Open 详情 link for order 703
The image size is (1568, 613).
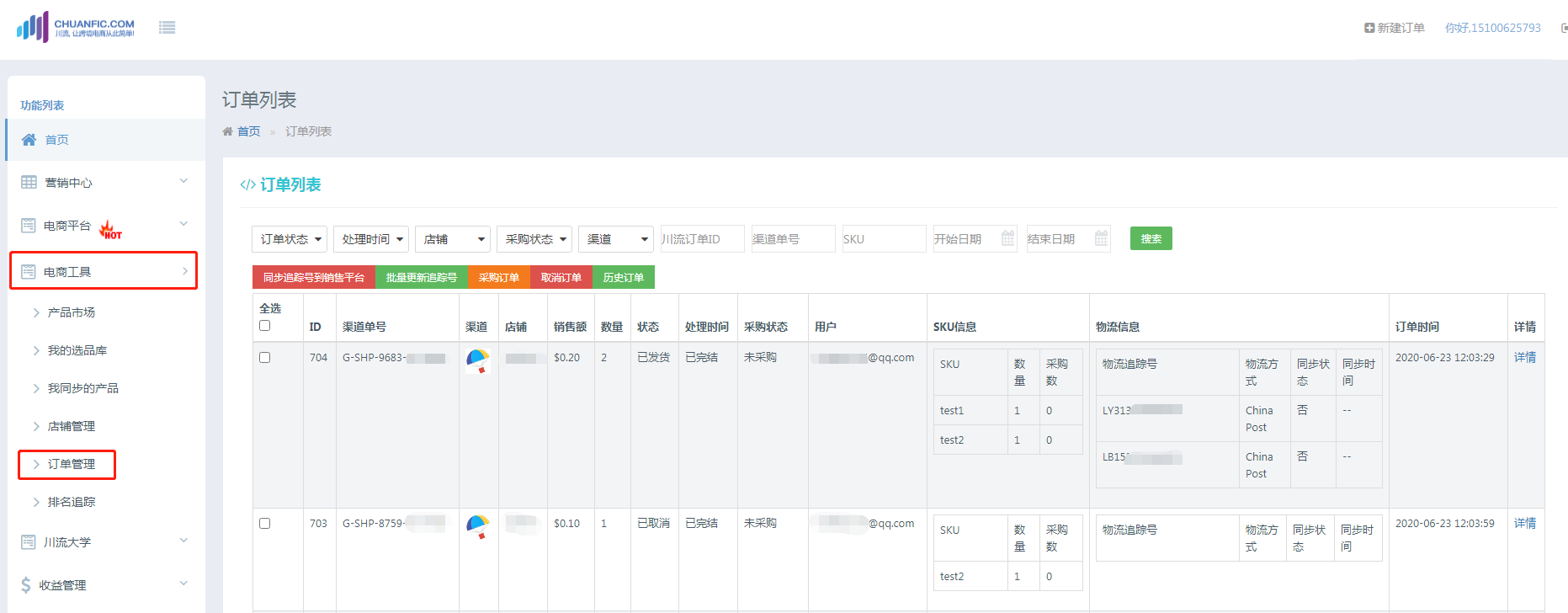coord(1525,523)
